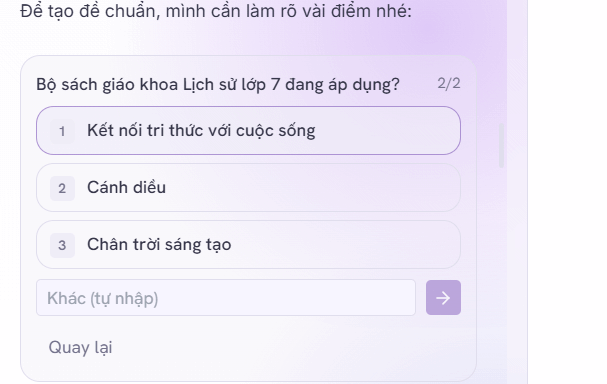This screenshot has height=384, width=607.
Task: Click the 'Quay lại' text at the card bottom
Action: 80,347
